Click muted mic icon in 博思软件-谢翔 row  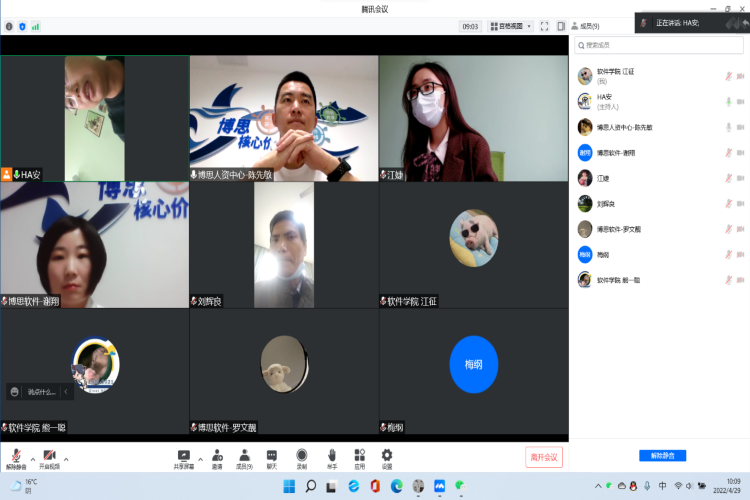coord(728,153)
